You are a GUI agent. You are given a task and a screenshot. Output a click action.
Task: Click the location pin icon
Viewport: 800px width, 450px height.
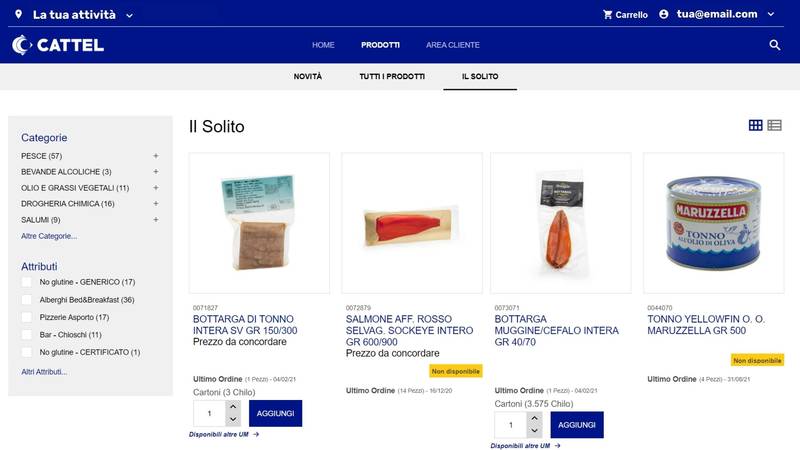tap(18, 14)
